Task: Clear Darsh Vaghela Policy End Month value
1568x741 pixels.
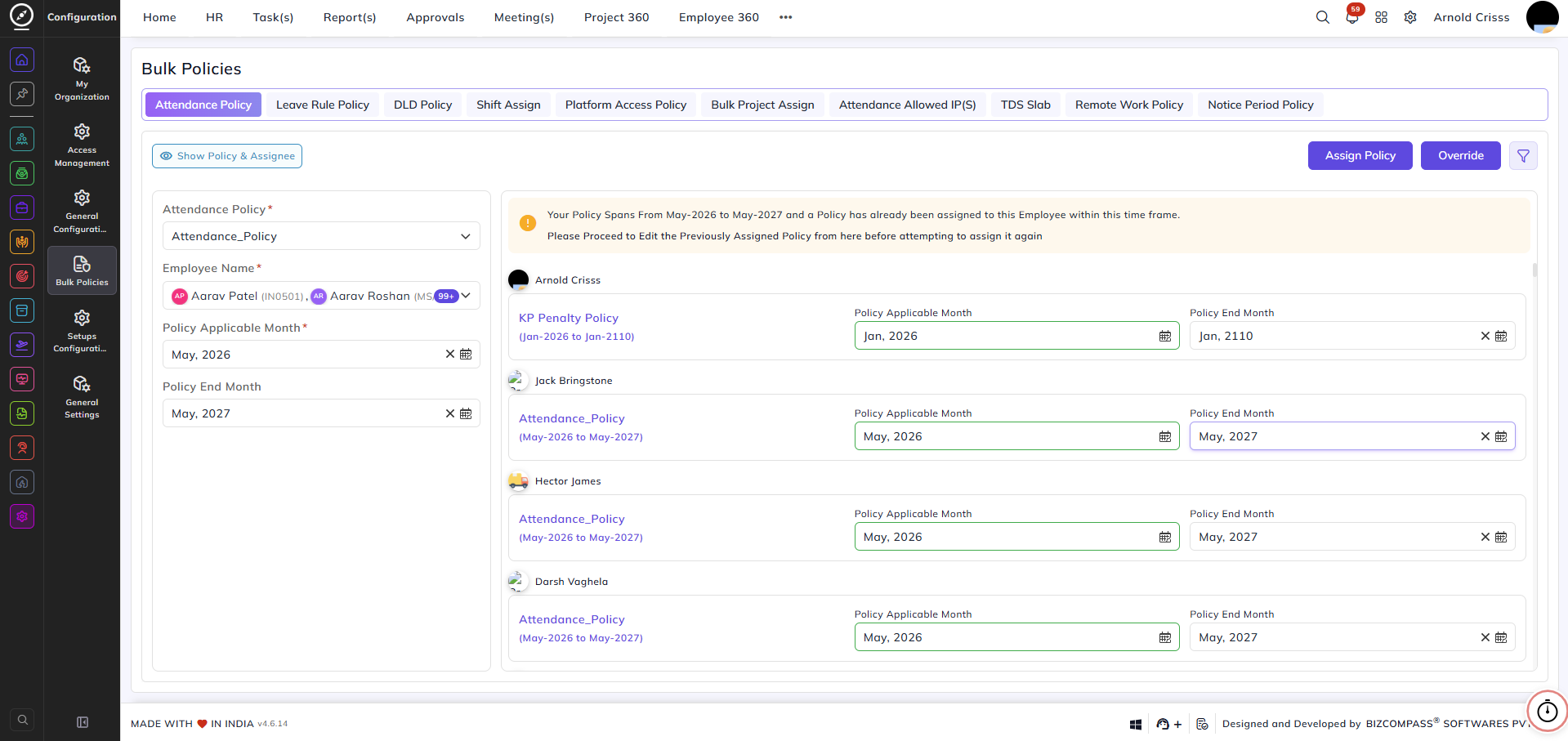Action: (x=1485, y=637)
